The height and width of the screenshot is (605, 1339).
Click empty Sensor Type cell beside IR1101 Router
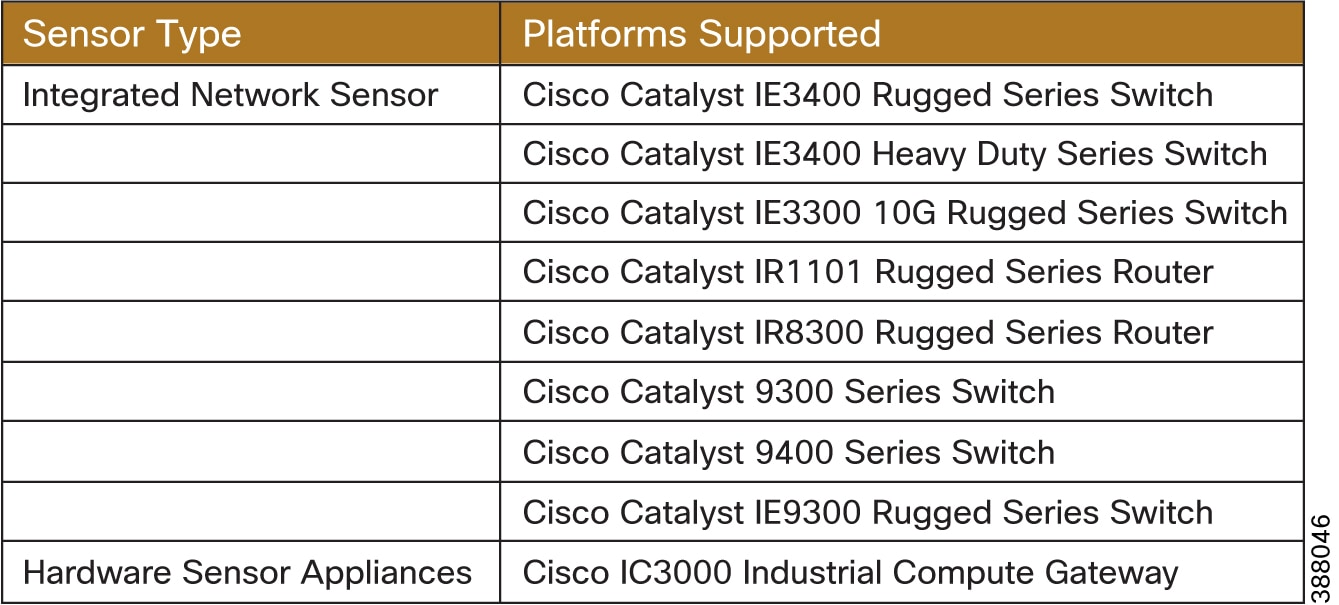[250, 272]
